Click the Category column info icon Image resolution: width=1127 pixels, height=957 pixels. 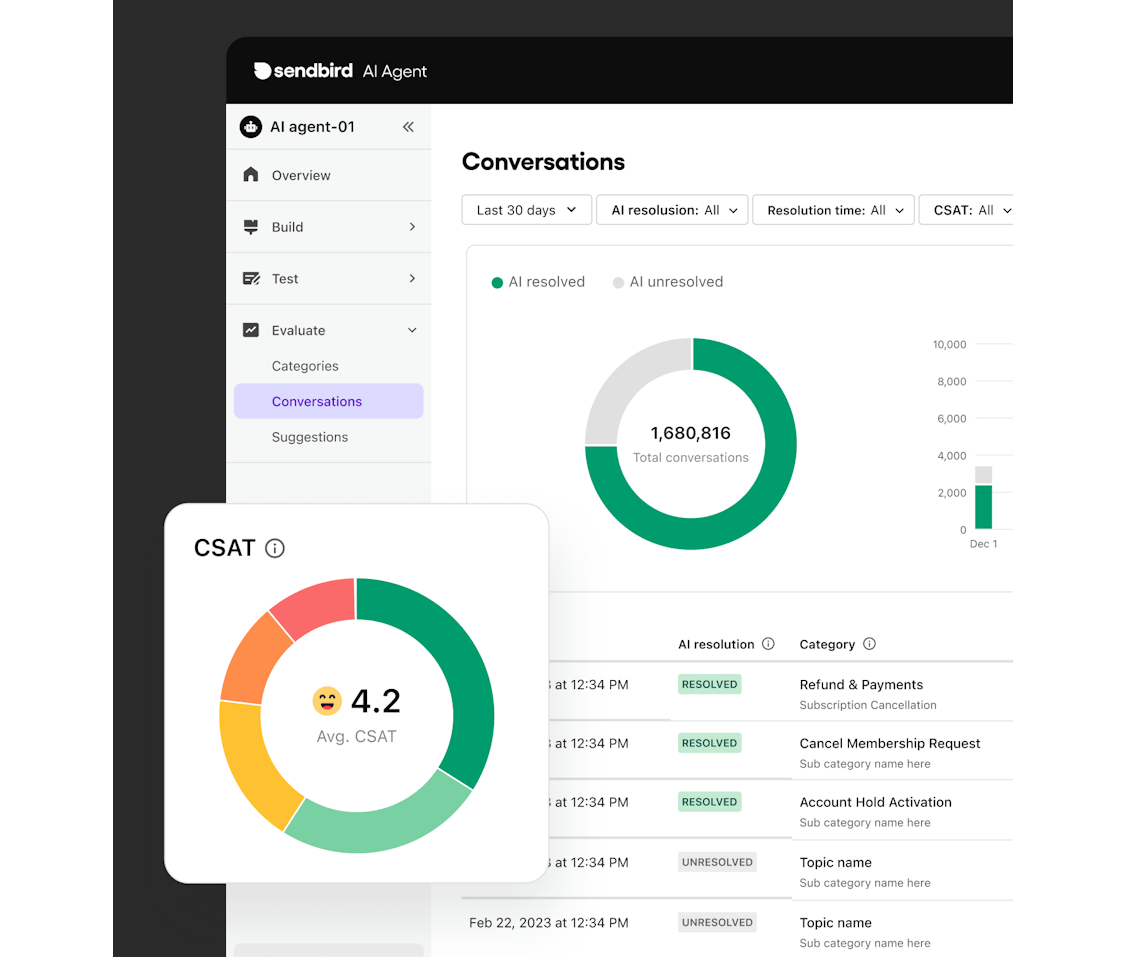[x=868, y=644]
